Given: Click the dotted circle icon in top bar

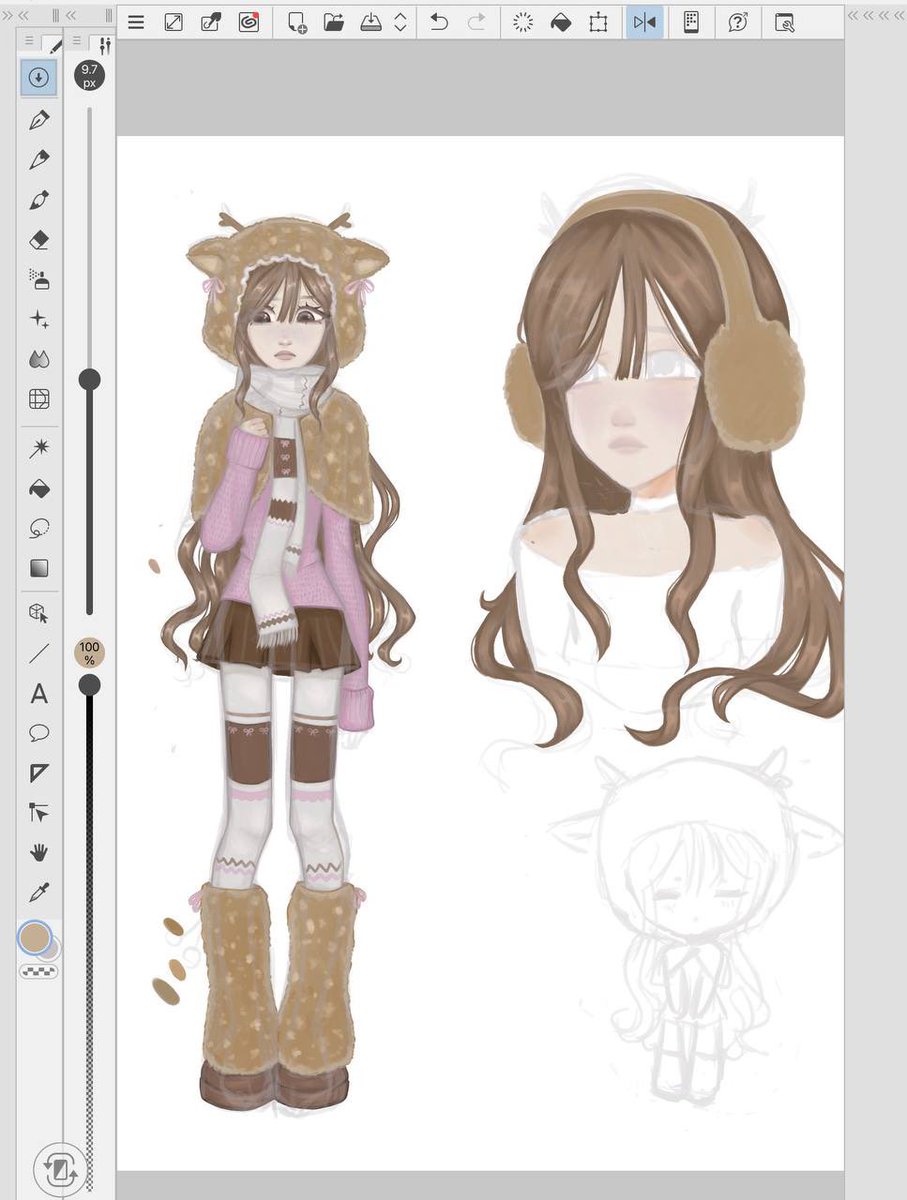Looking at the screenshot, I should (523, 22).
